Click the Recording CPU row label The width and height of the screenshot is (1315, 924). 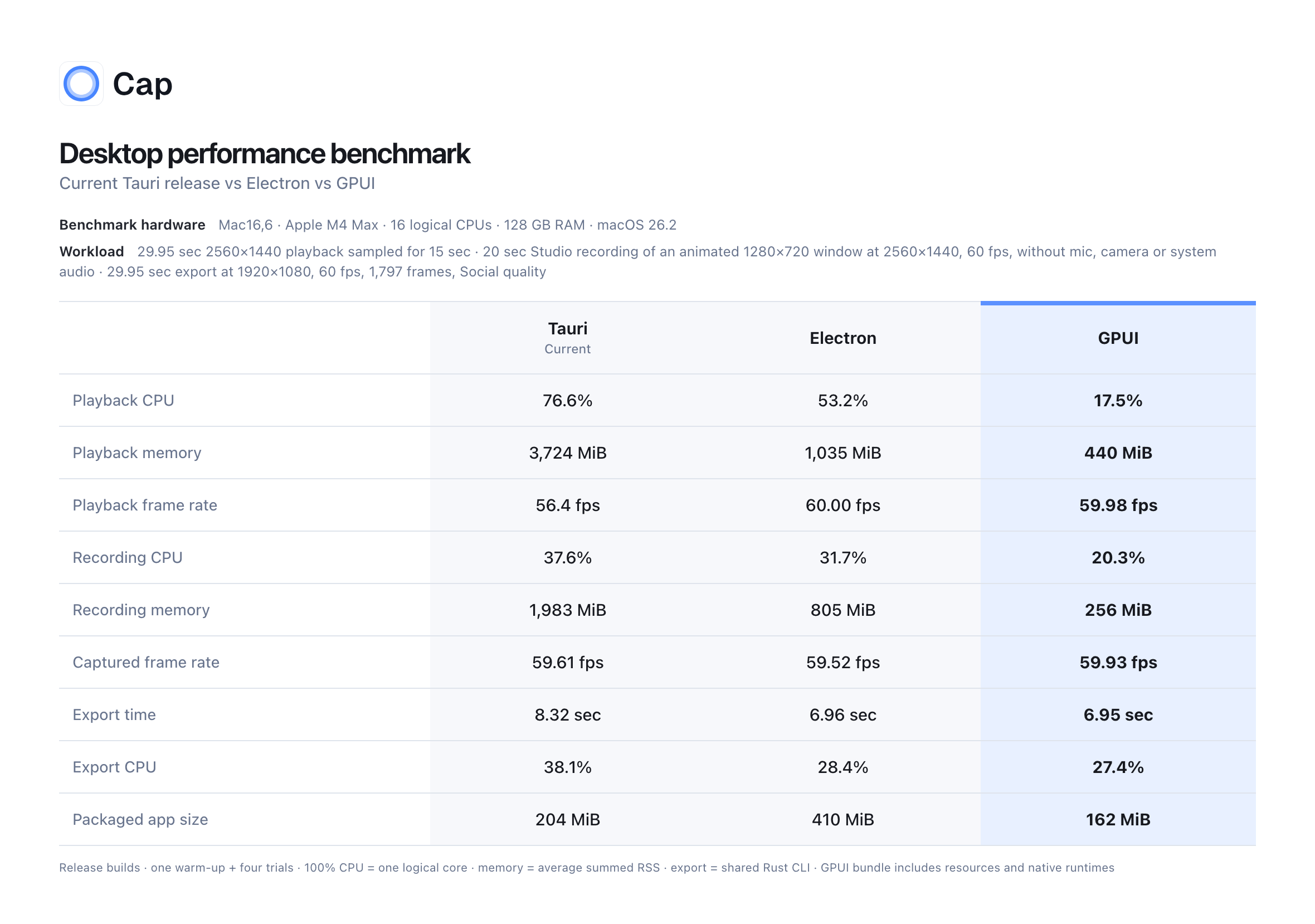click(128, 557)
